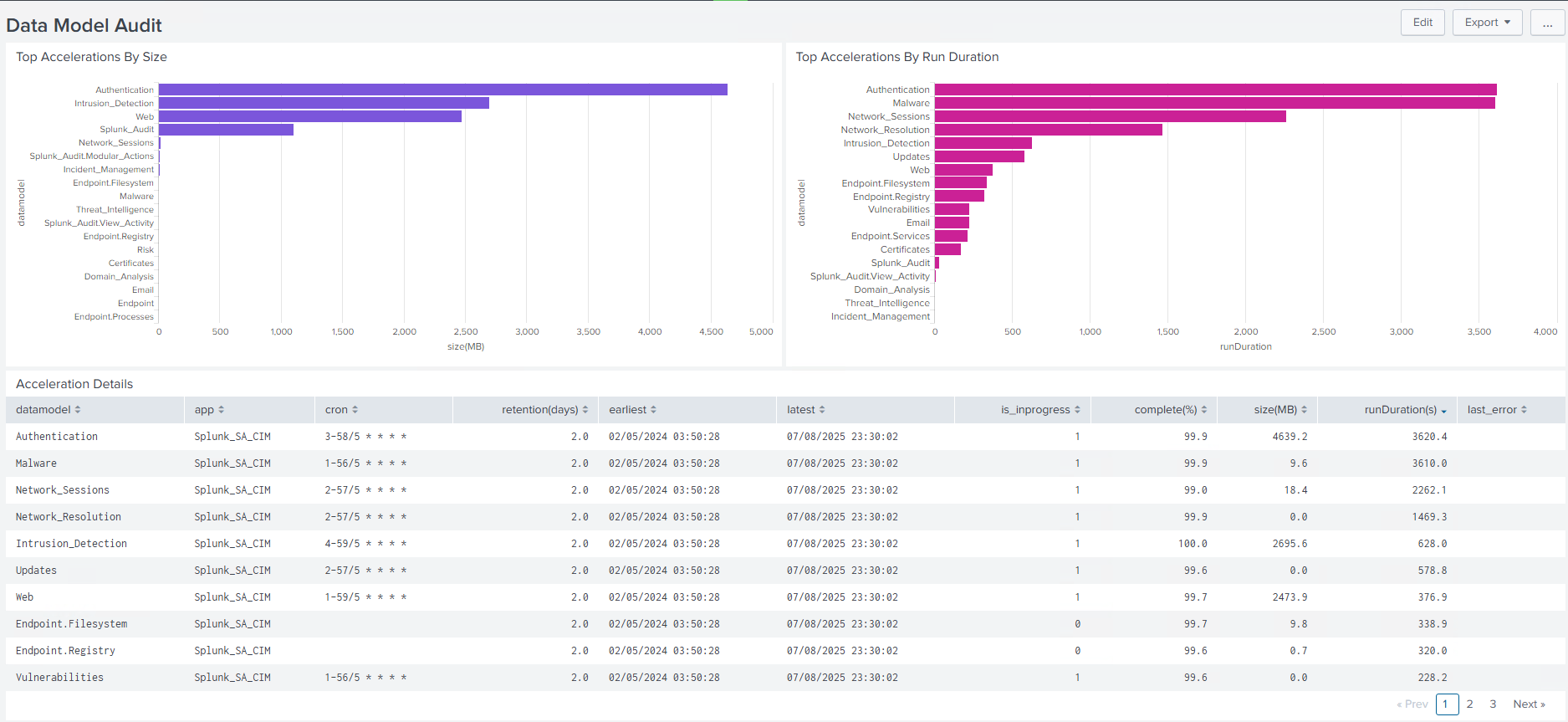Click Network_Sessions bar in run duration chart

click(1110, 116)
